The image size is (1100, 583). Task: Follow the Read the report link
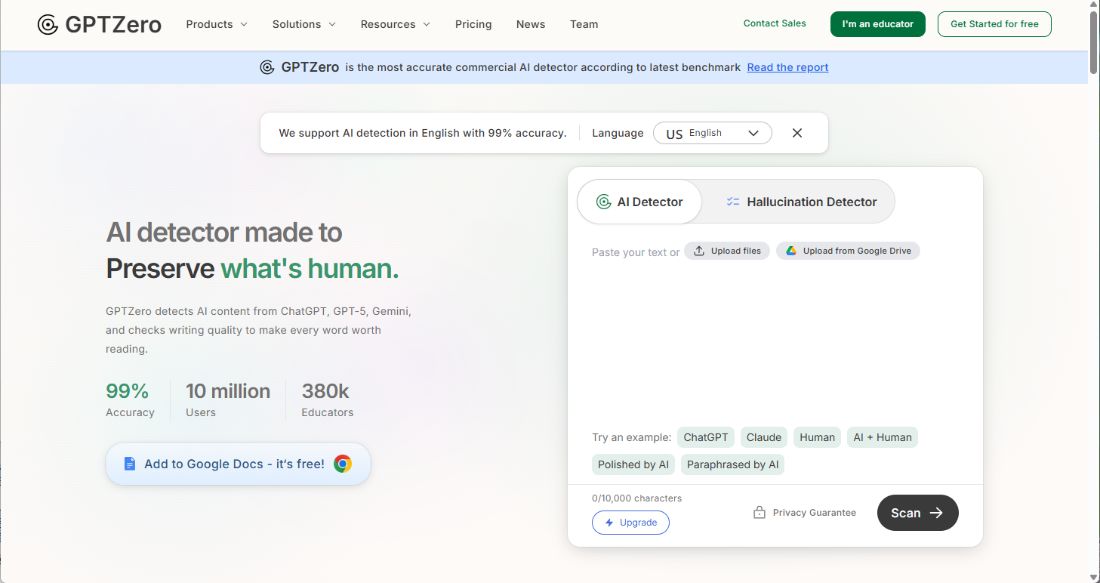[787, 67]
